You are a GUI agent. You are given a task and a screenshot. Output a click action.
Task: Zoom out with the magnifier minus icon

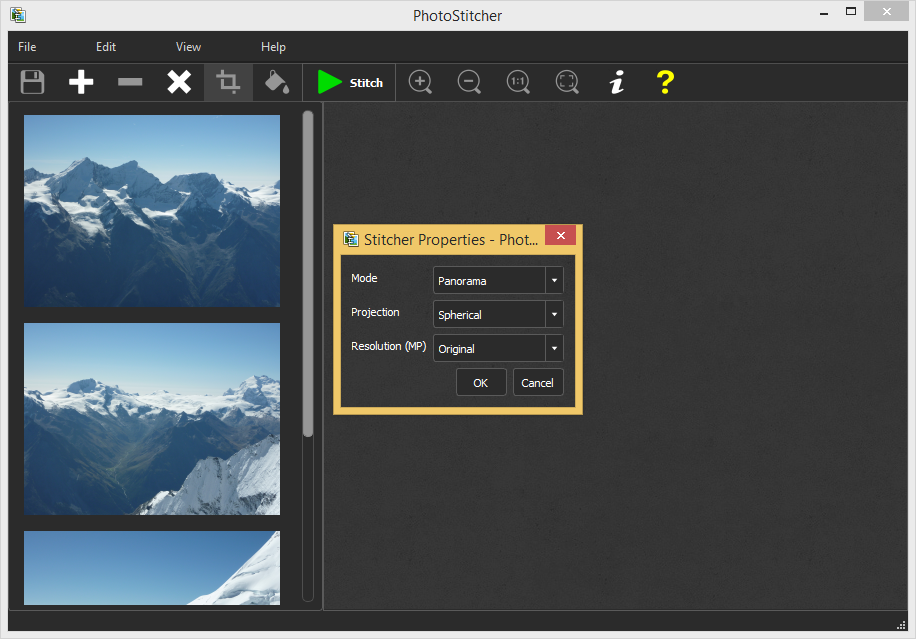[x=469, y=82]
